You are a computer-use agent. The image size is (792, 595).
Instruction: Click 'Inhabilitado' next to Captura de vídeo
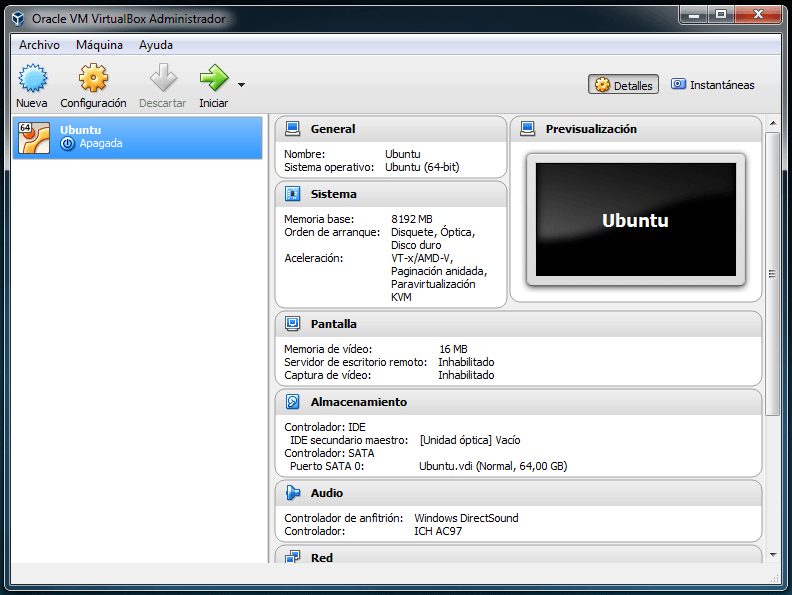click(466, 375)
